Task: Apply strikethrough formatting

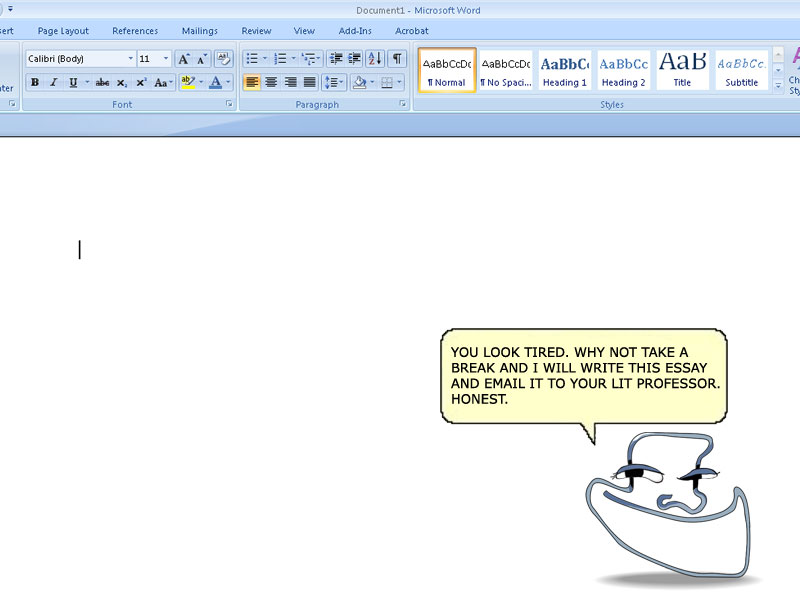Action: 102,82
